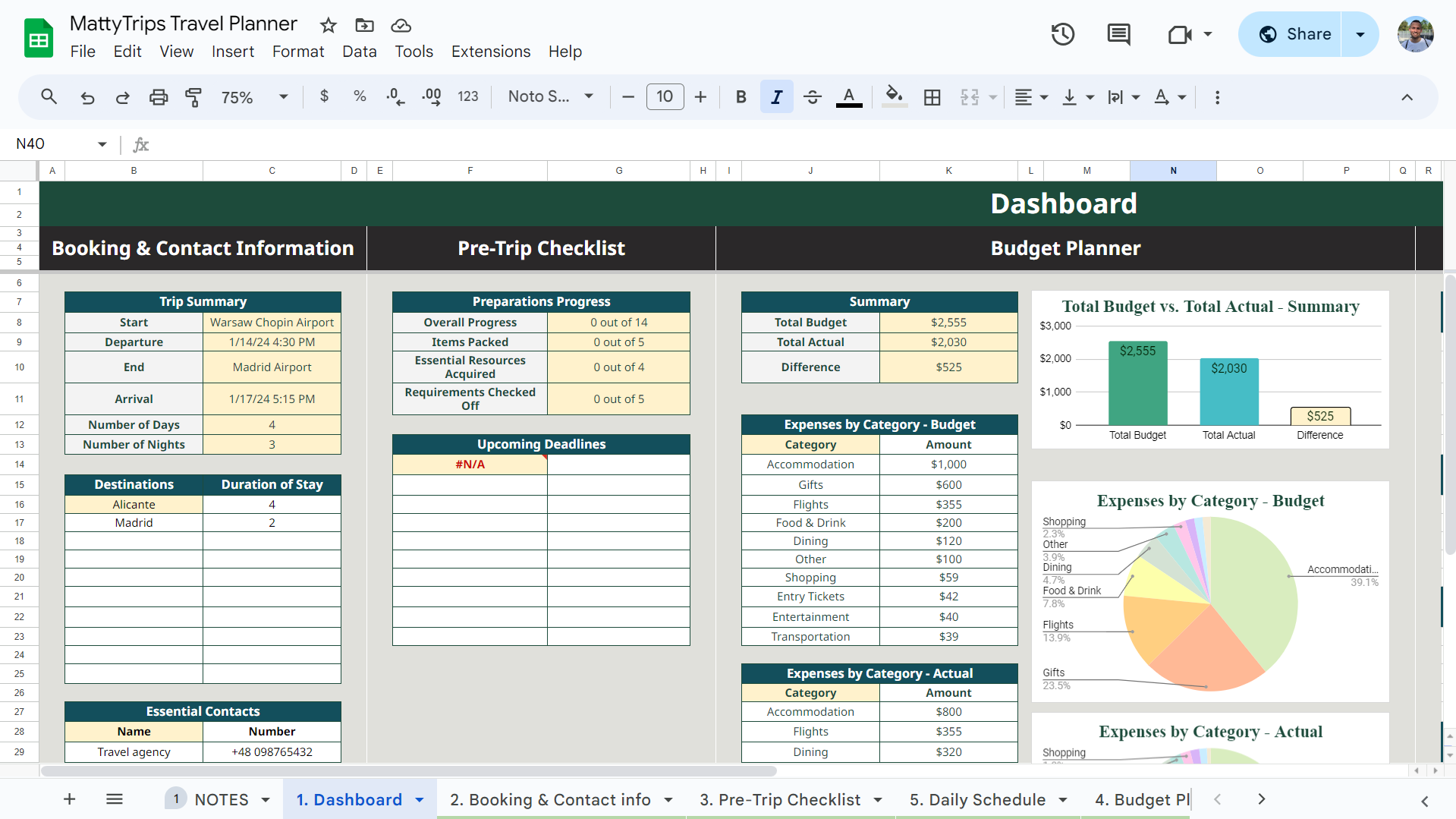1456x819 pixels.
Task: Toggle bold formatting
Action: click(x=741, y=97)
